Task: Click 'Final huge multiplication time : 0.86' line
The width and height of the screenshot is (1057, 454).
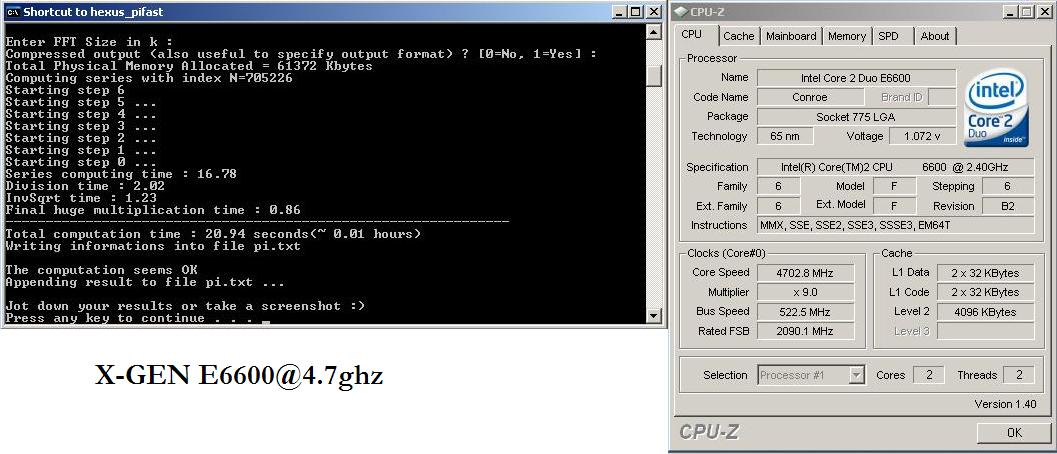Action: 153,210
